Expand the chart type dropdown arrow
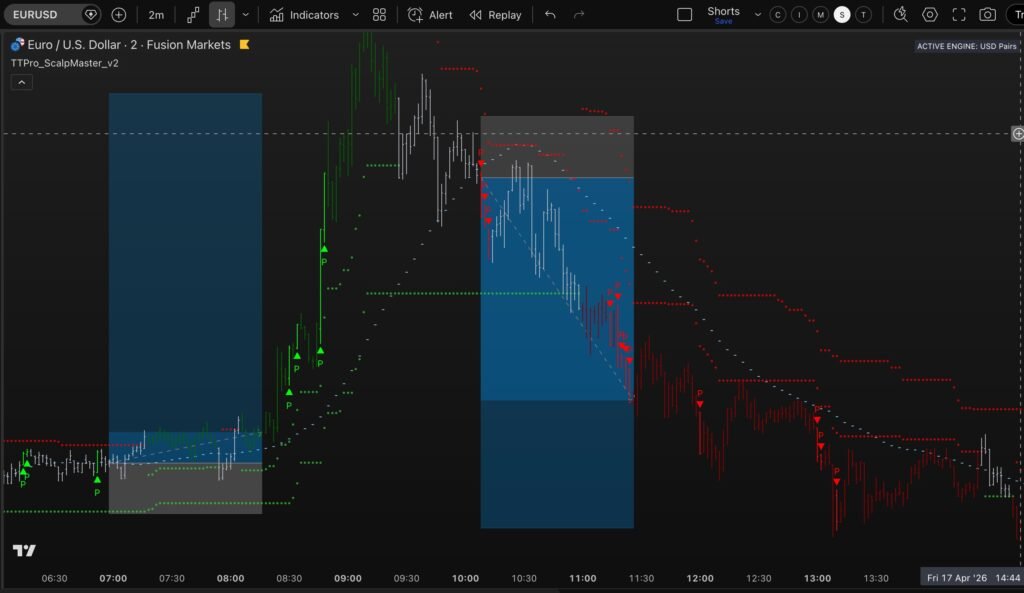This screenshot has height=593, width=1024. pos(246,15)
